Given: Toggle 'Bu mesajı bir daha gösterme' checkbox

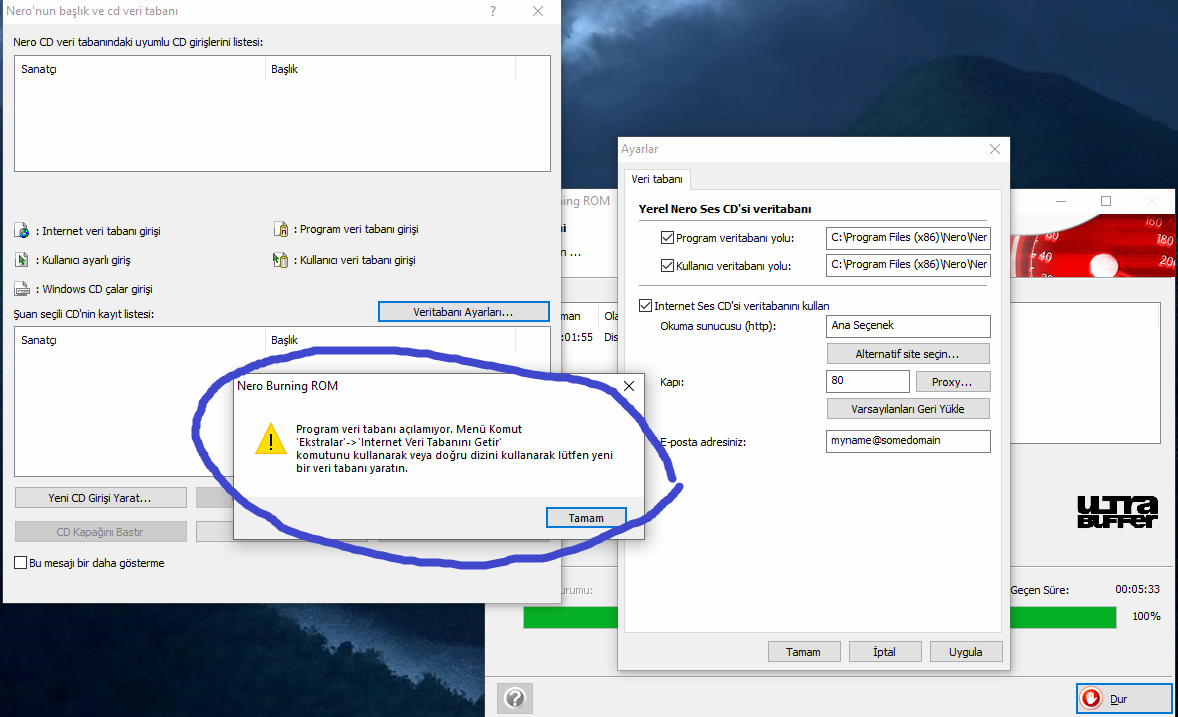Looking at the screenshot, I should click(x=21, y=563).
